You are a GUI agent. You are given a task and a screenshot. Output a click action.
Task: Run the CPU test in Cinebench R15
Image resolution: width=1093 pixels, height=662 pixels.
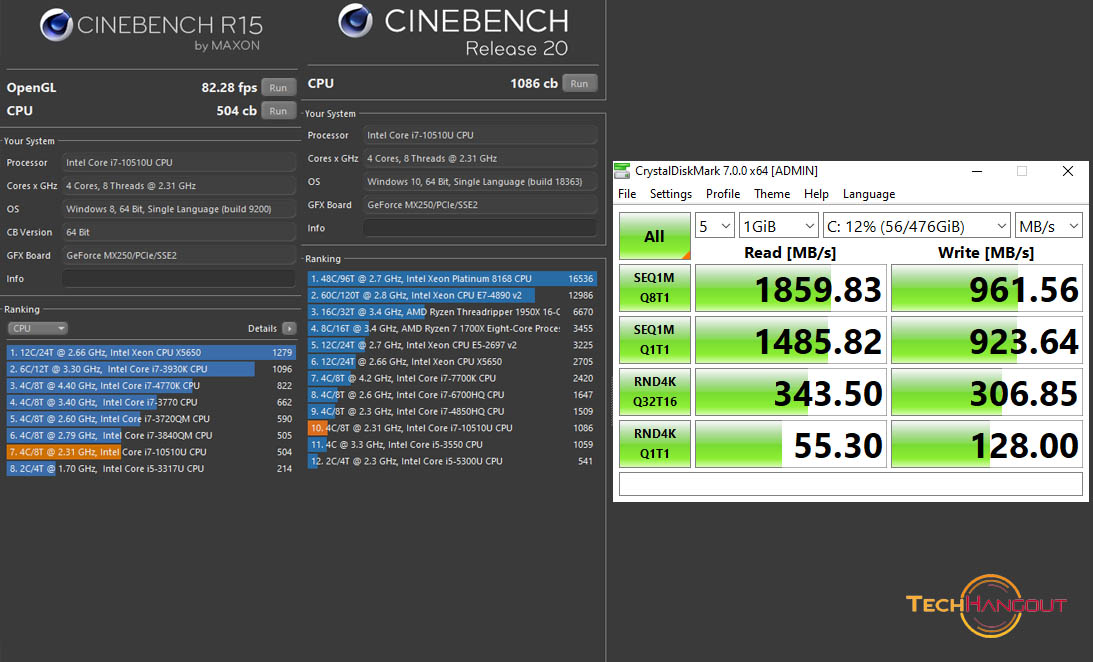pyautogui.click(x=278, y=111)
